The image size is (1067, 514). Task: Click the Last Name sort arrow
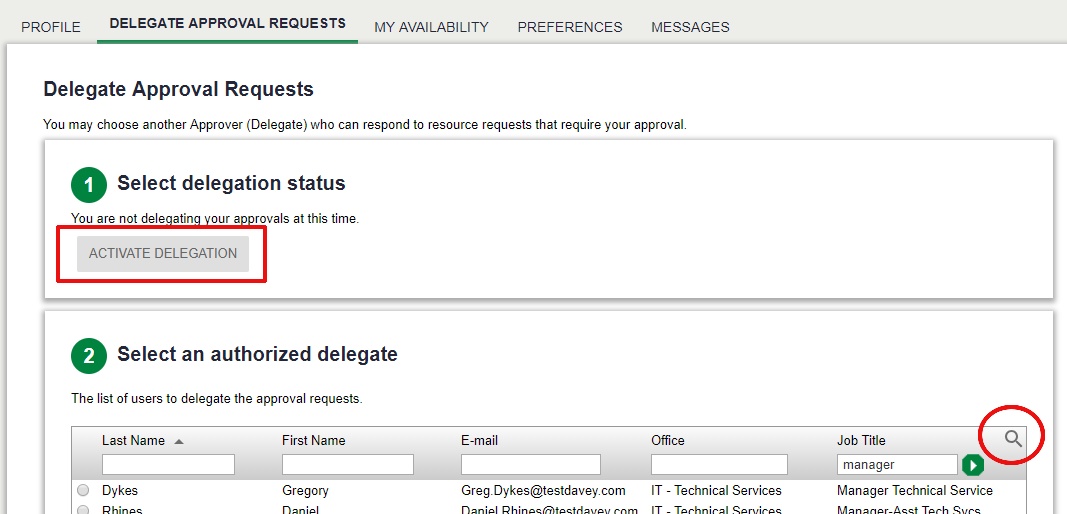click(x=179, y=441)
